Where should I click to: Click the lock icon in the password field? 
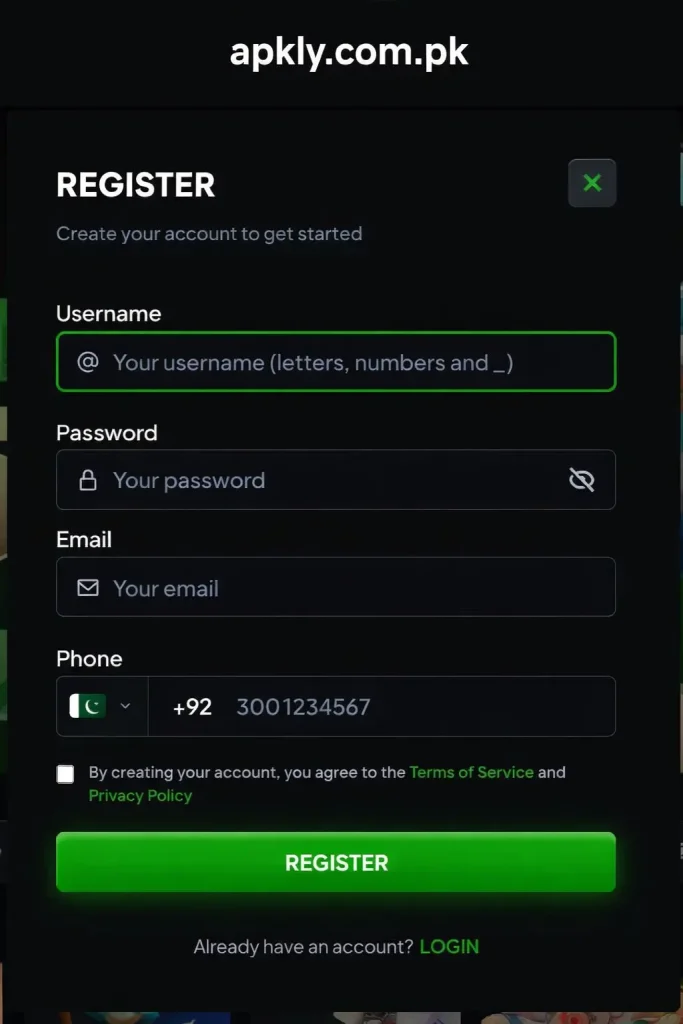click(x=88, y=480)
